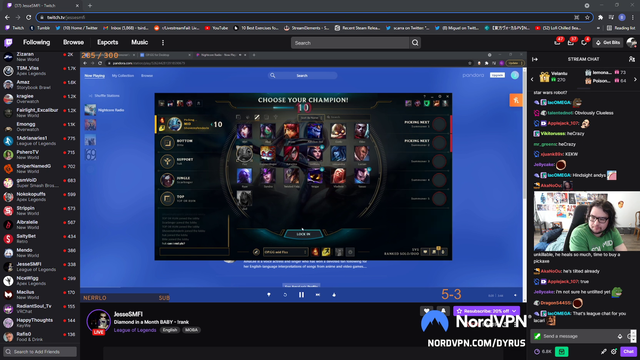Image resolution: width=640 pixels, height=360 pixels.
Task: Toggle the heart follow button
Action: coord(427,311)
